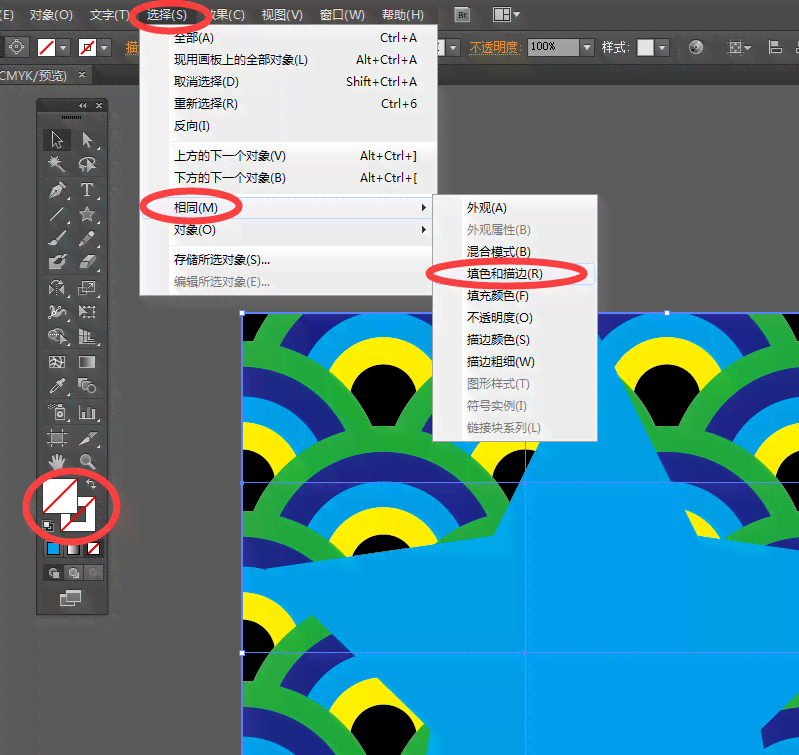
Task: Open the 窗口(W) menu
Action: coord(342,15)
